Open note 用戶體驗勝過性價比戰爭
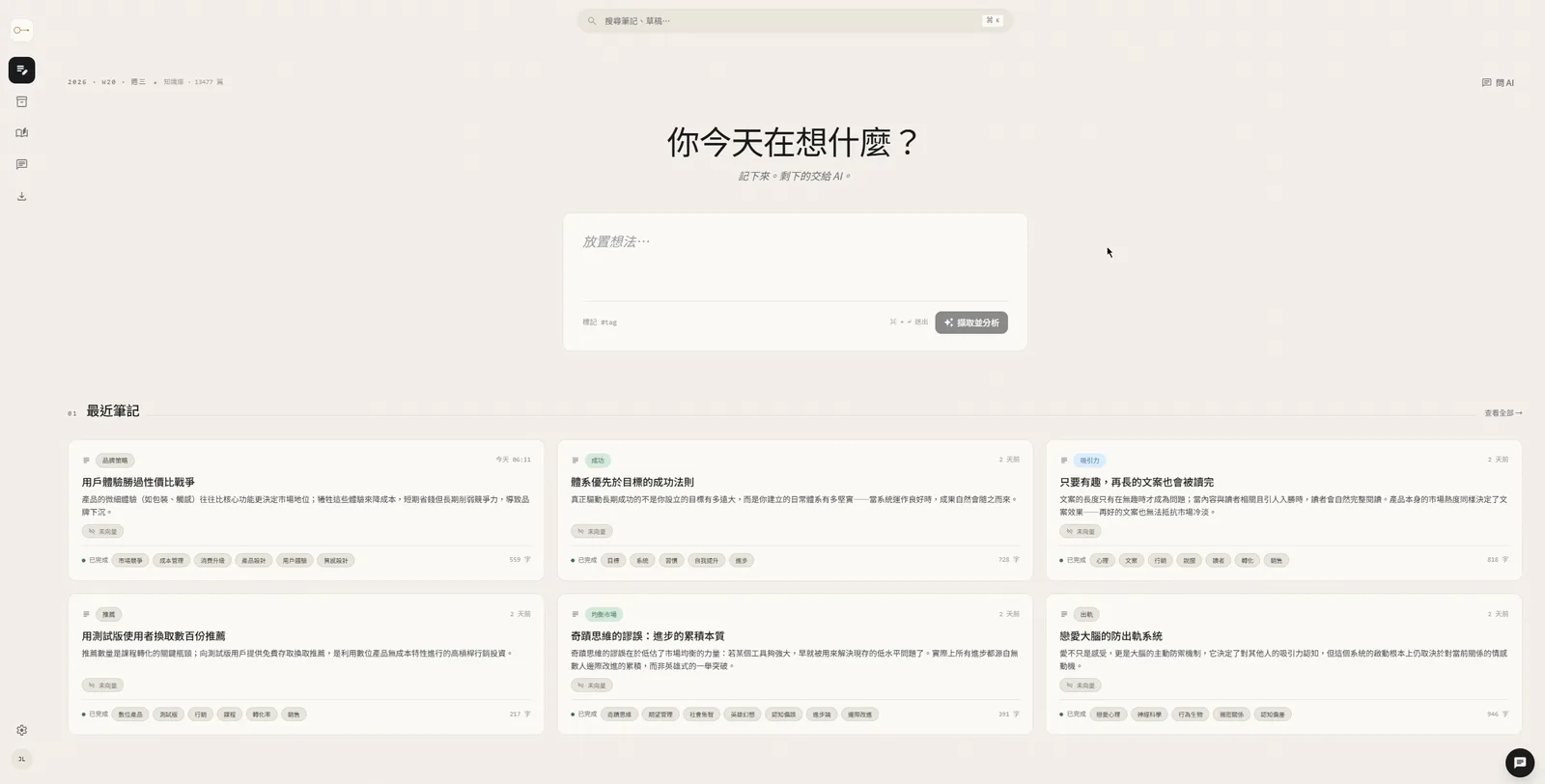 (138, 482)
